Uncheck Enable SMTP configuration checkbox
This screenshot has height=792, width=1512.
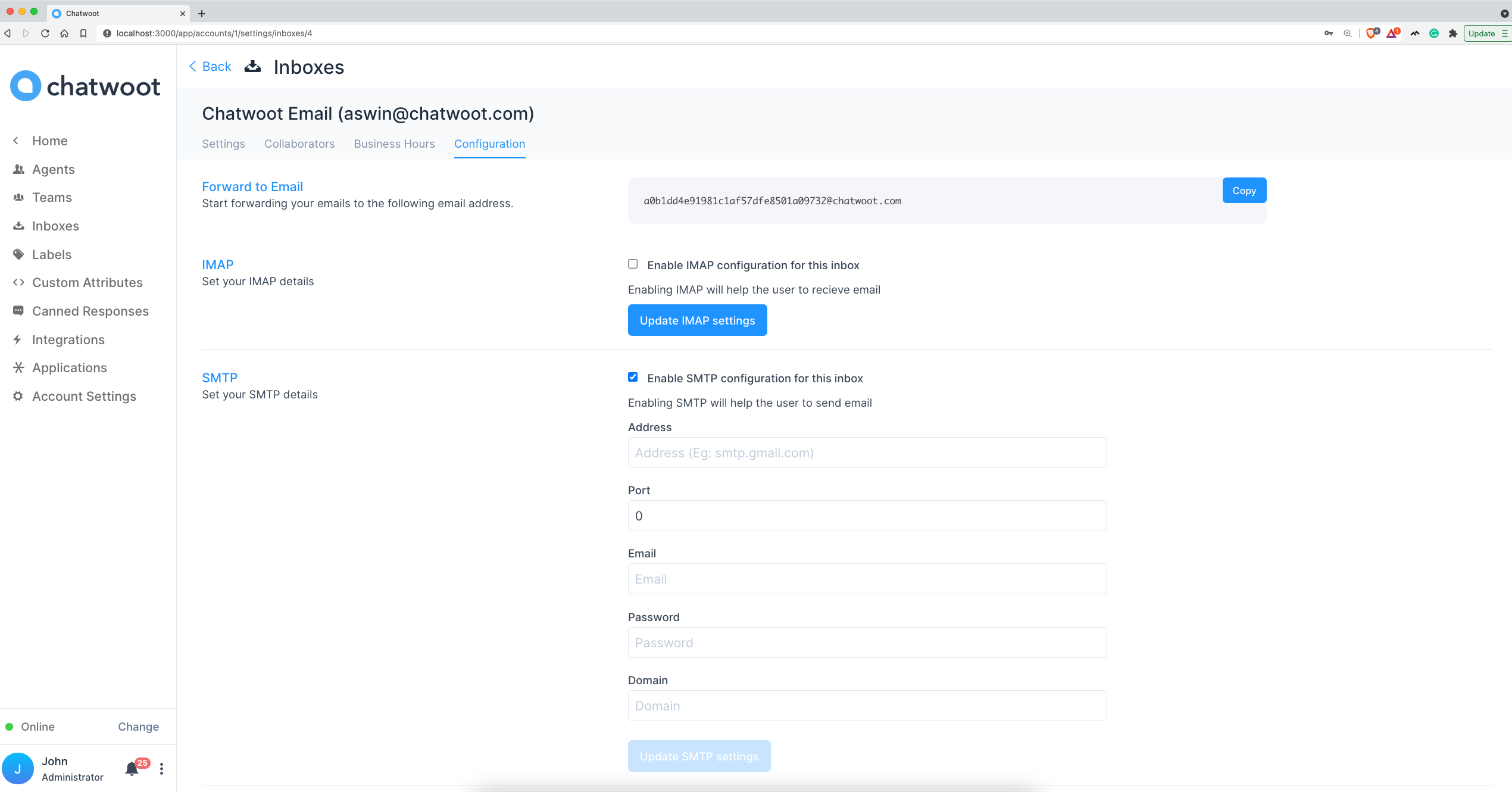[633, 377]
